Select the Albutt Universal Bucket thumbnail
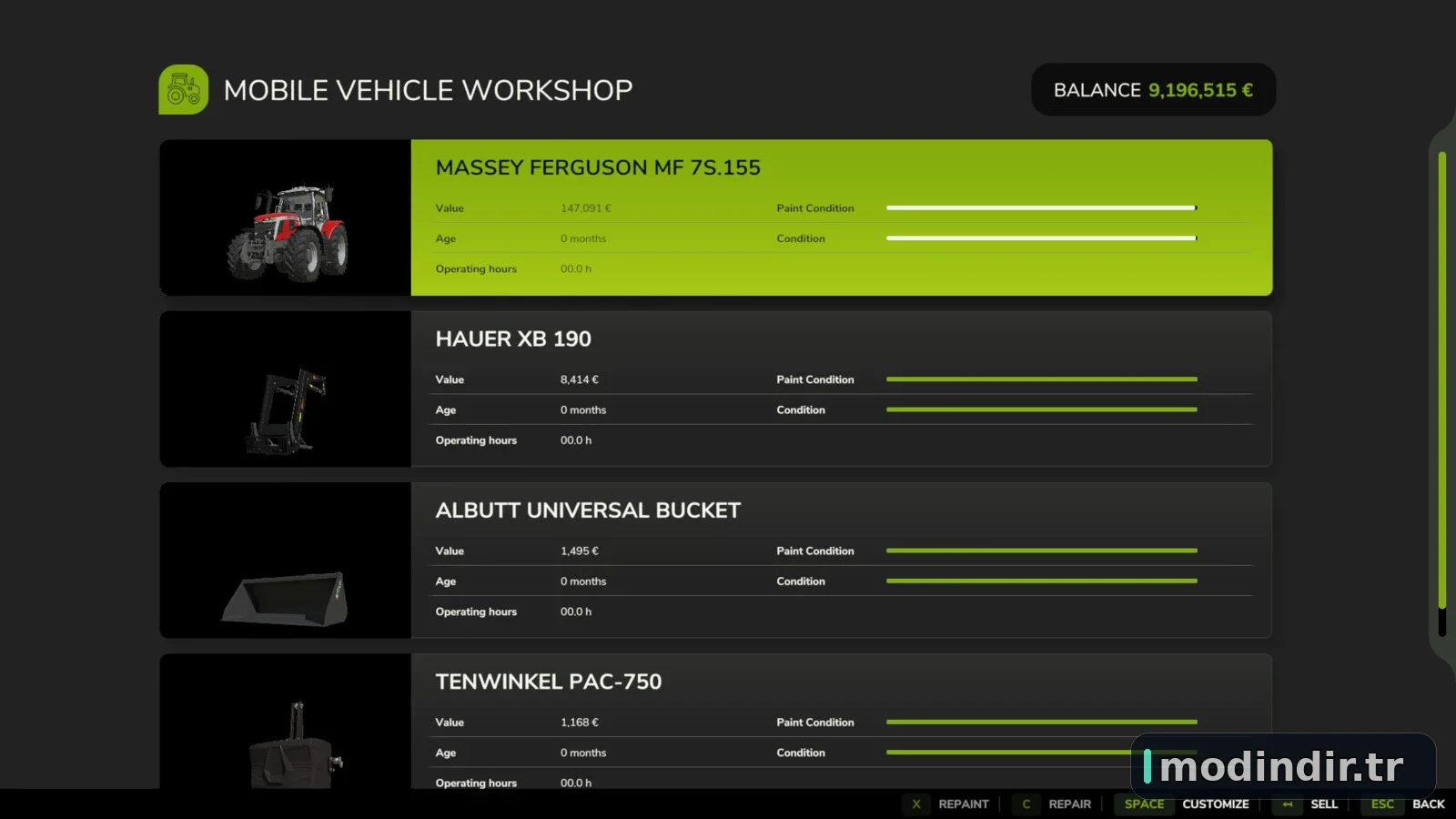Viewport: 1456px width, 819px height. (286, 561)
